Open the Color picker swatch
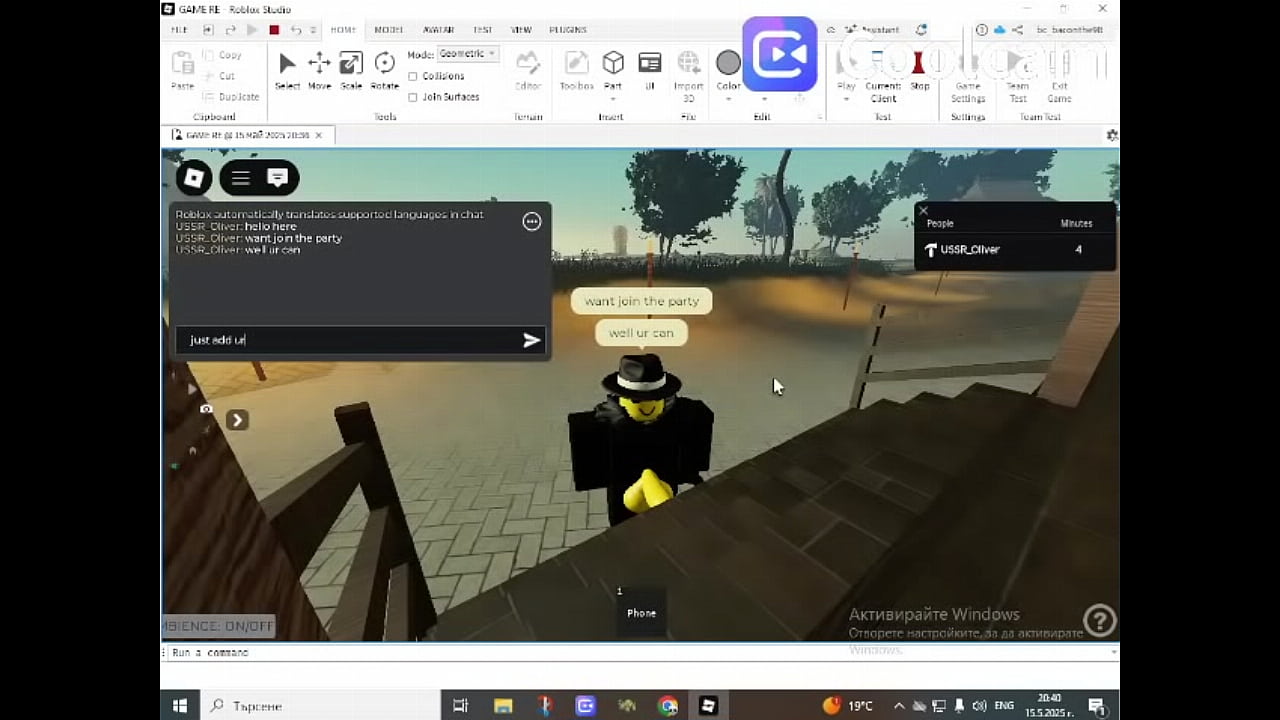1280x720 pixels. pyautogui.click(x=728, y=62)
